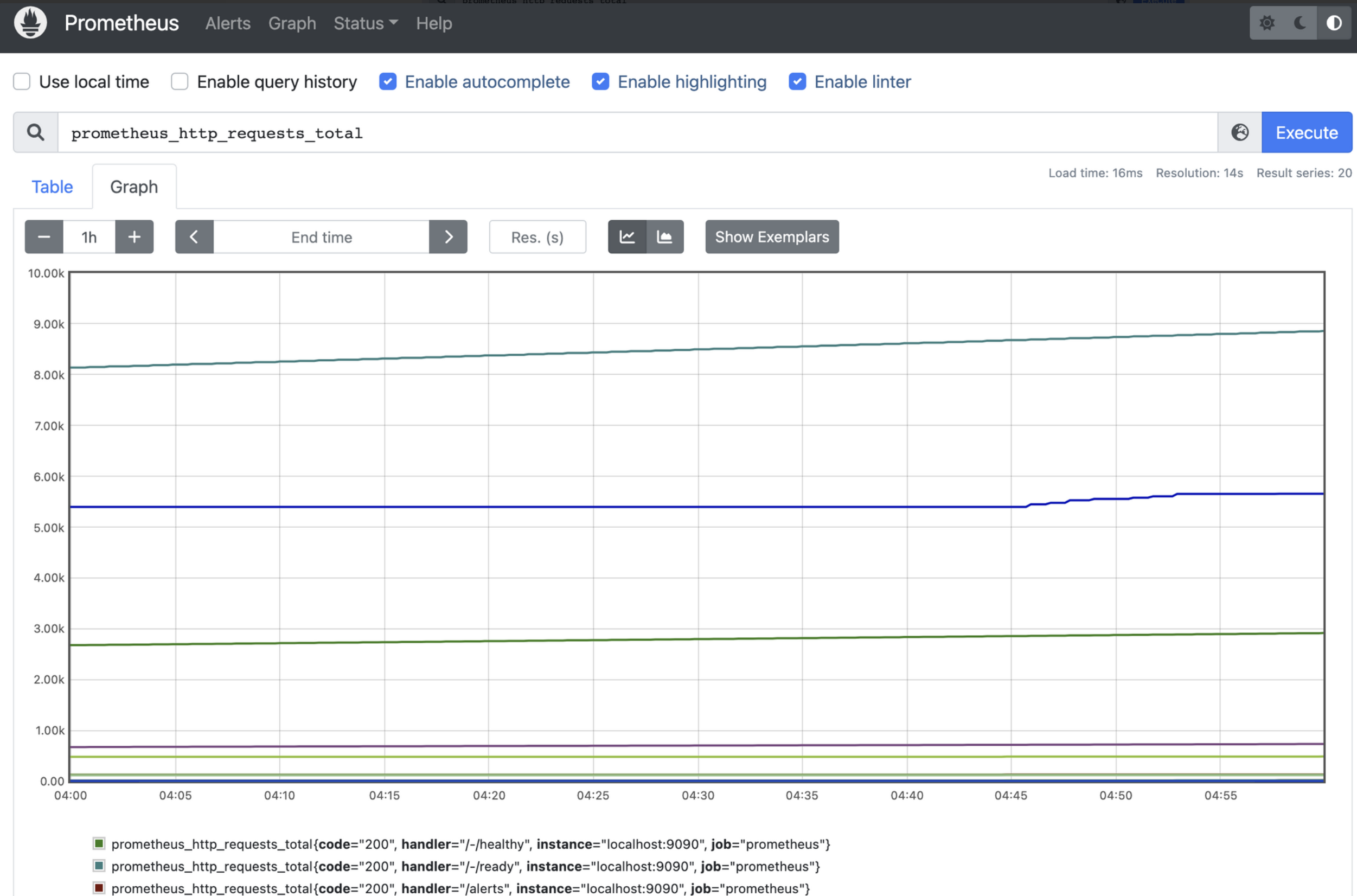Focus the PromQL expression input
Image resolution: width=1357 pixels, height=896 pixels.
638,132
